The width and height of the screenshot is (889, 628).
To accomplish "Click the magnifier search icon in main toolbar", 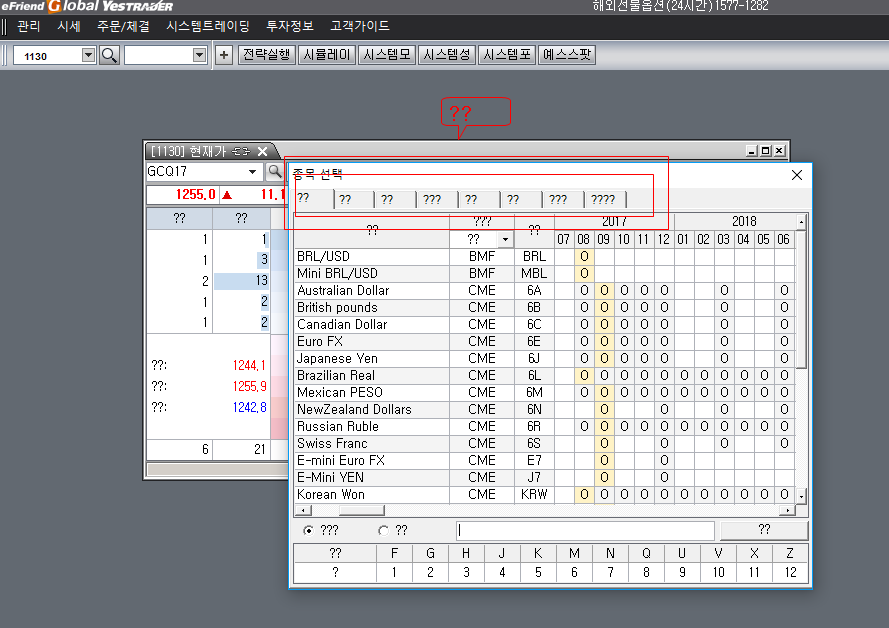I will 109,55.
